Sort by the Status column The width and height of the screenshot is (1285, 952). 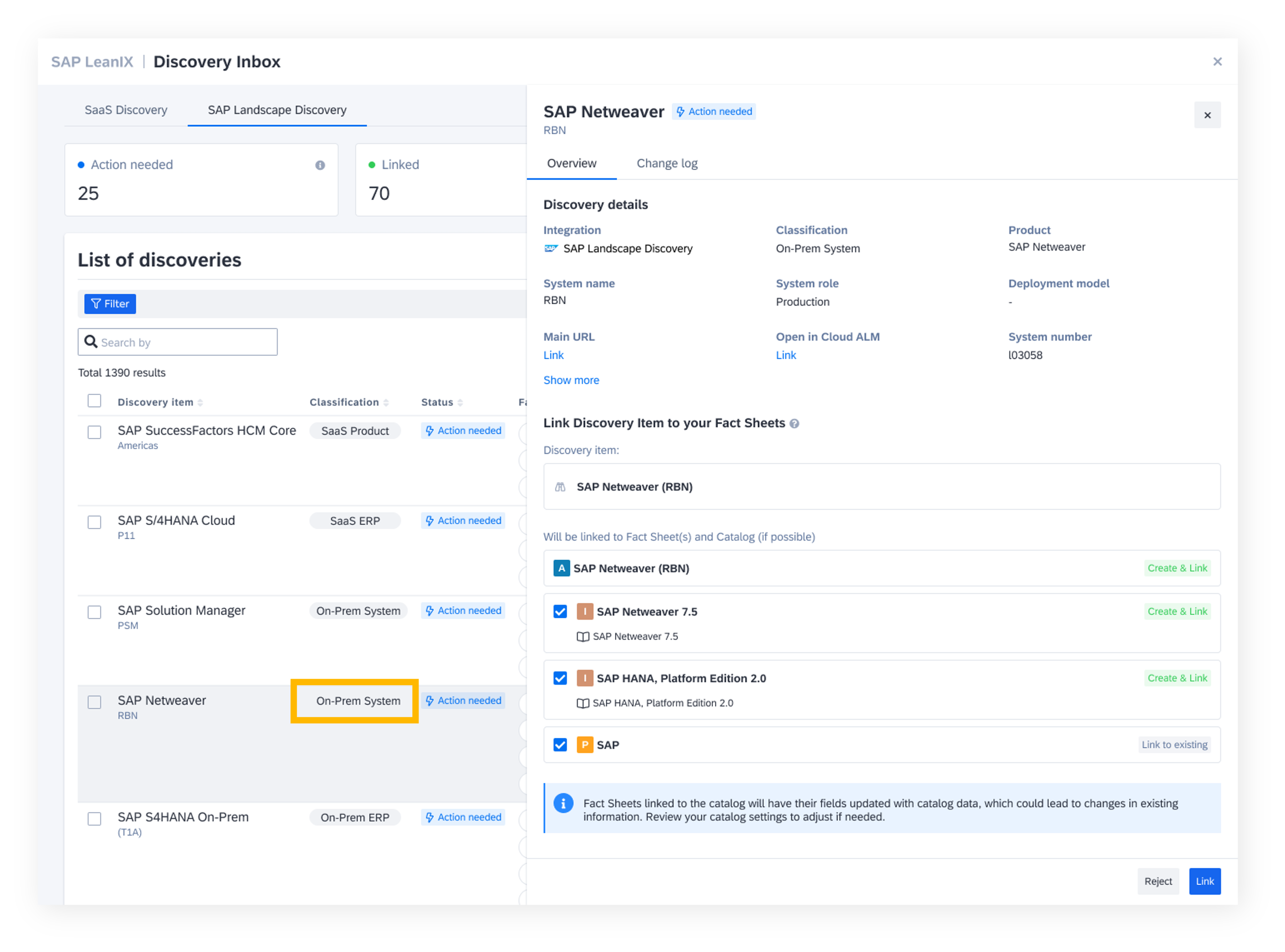pyautogui.click(x=442, y=402)
